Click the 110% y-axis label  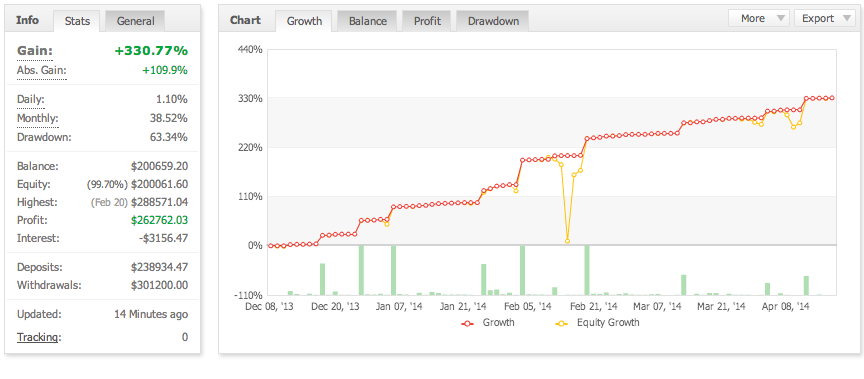coord(250,197)
